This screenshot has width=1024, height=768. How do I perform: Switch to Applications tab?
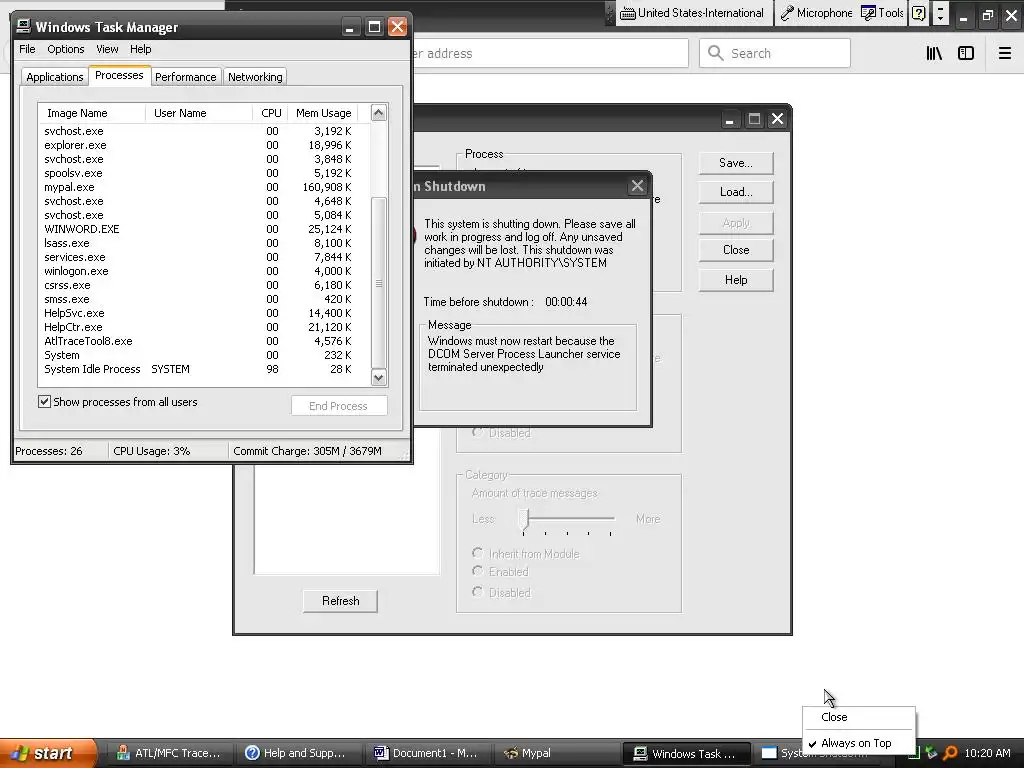coord(55,76)
